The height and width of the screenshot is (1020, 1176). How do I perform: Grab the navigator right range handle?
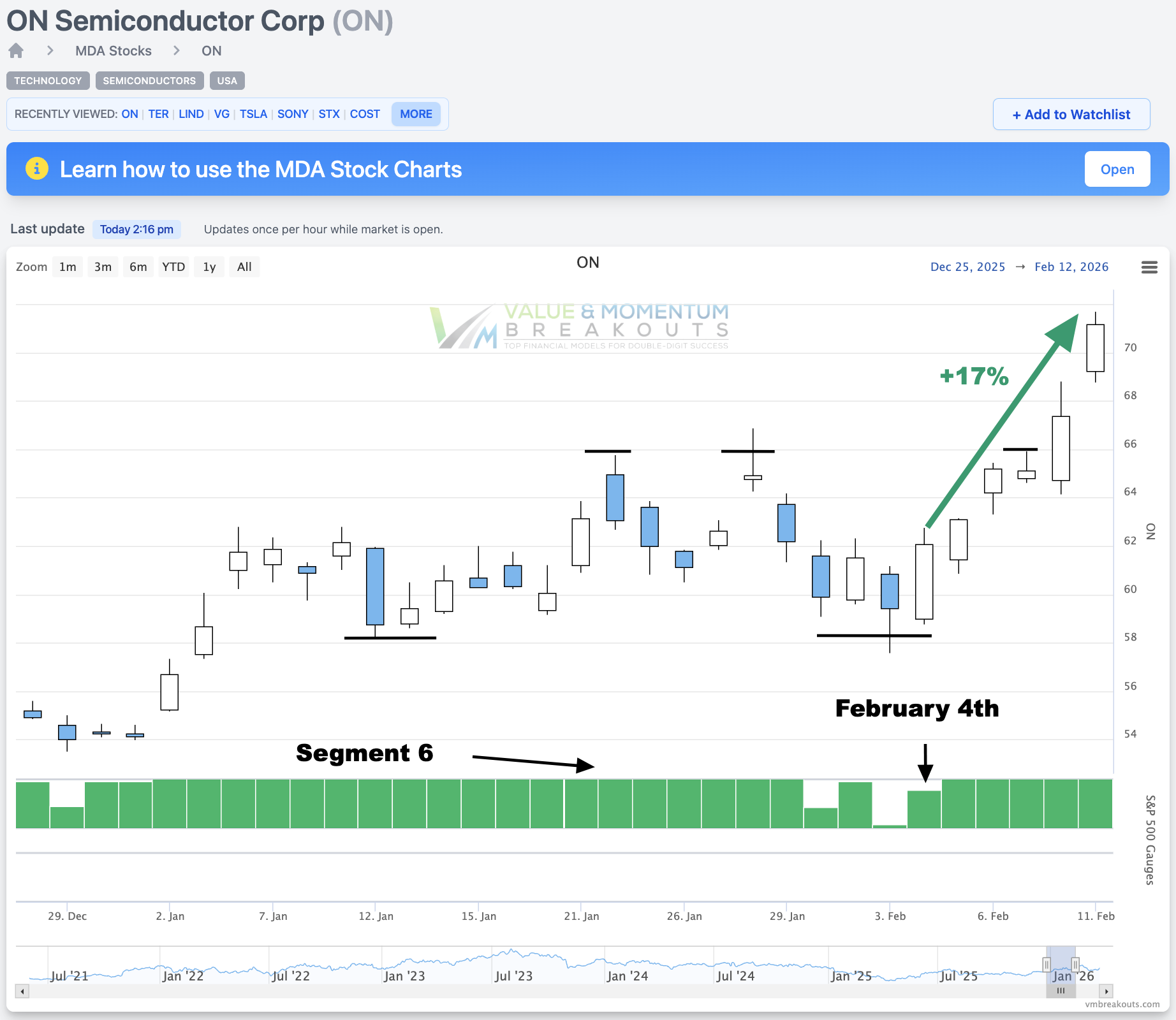[x=1075, y=965]
